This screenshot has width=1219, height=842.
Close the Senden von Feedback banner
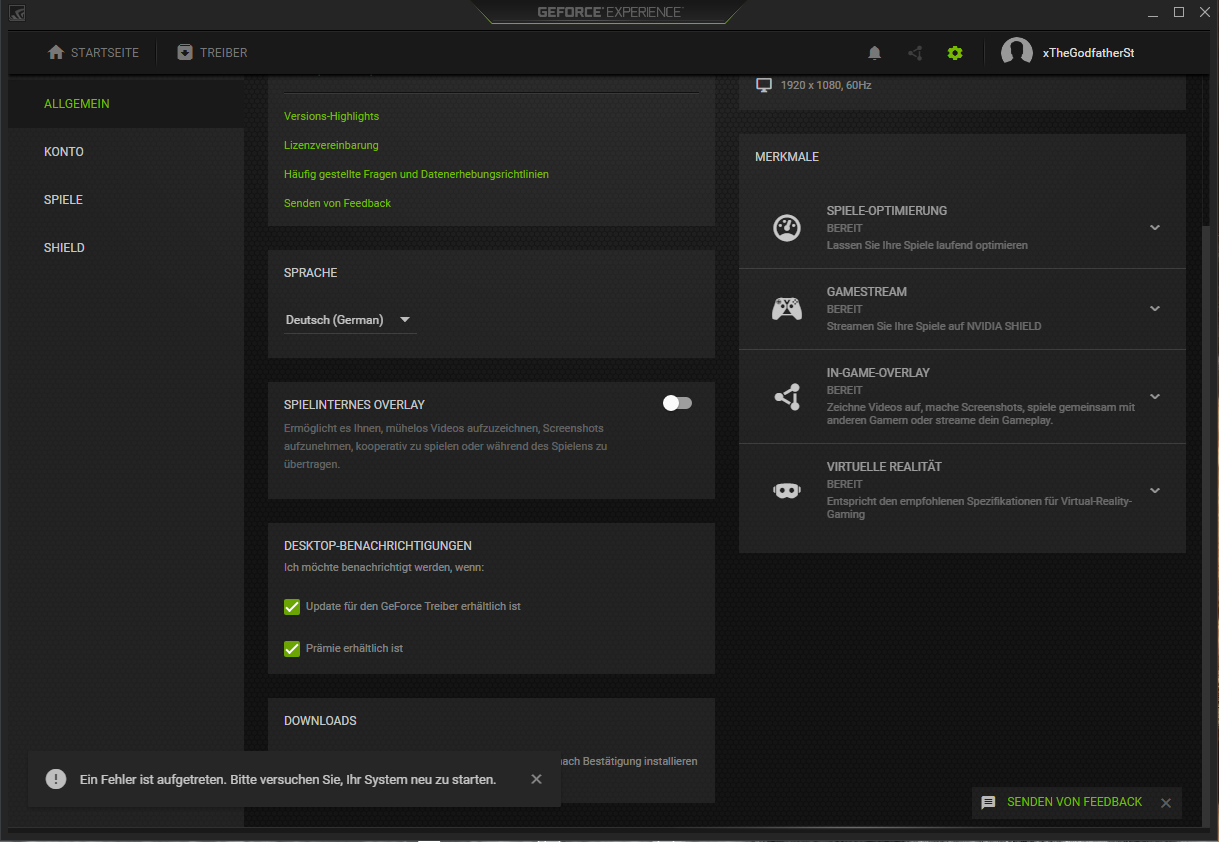pyautogui.click(x=1165, y=803)
